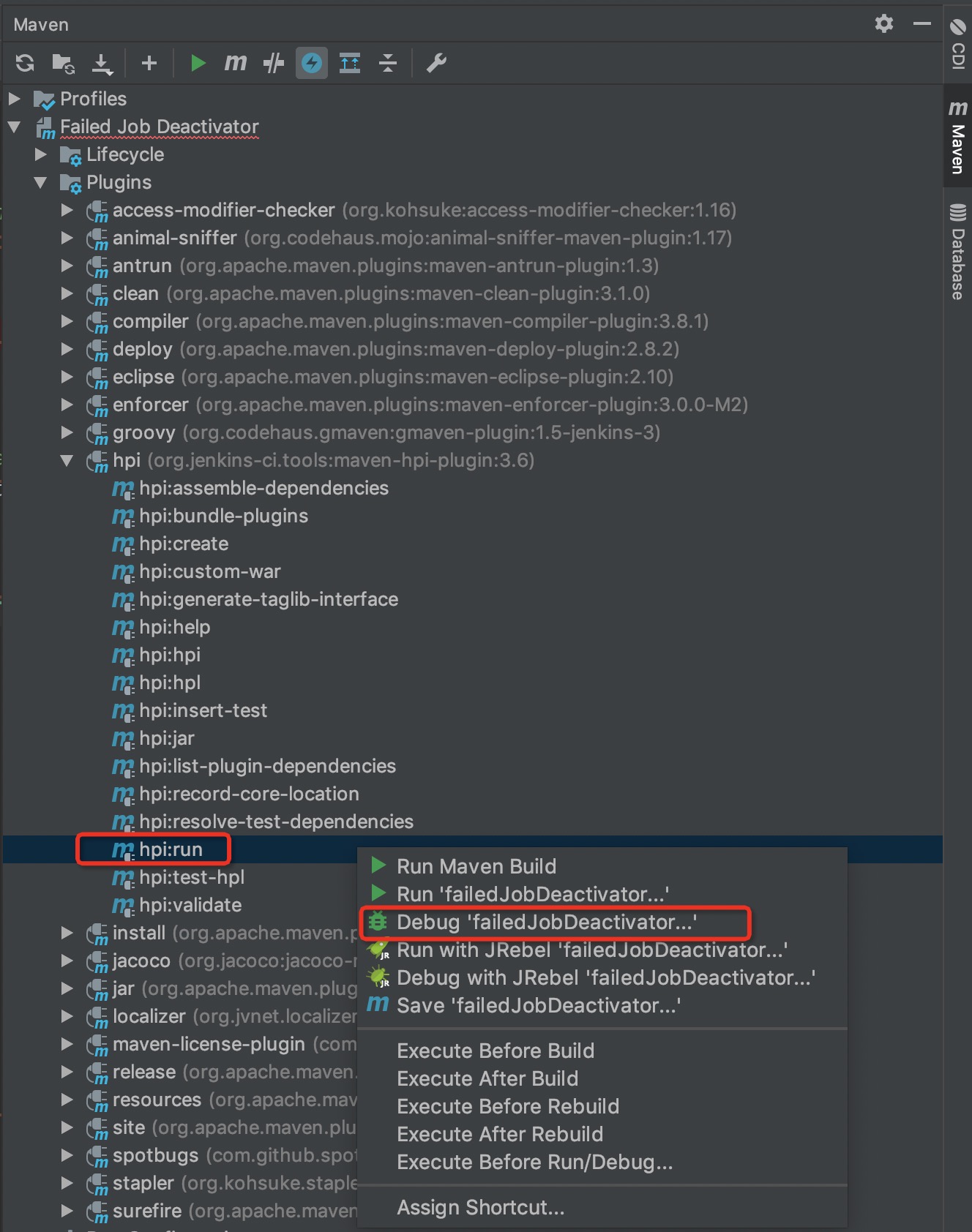The height and width of the screenshot is (1232, 972).
Task: Expand animal-sniffer plugin node
Action: coord(67,238)
